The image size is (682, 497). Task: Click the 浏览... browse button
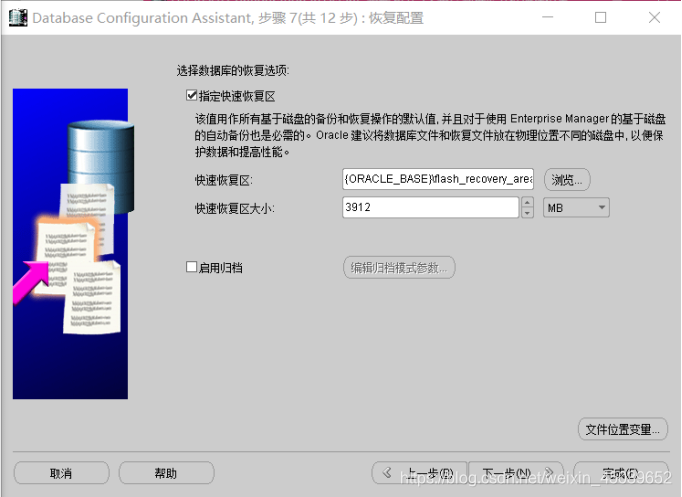(567, 180)
